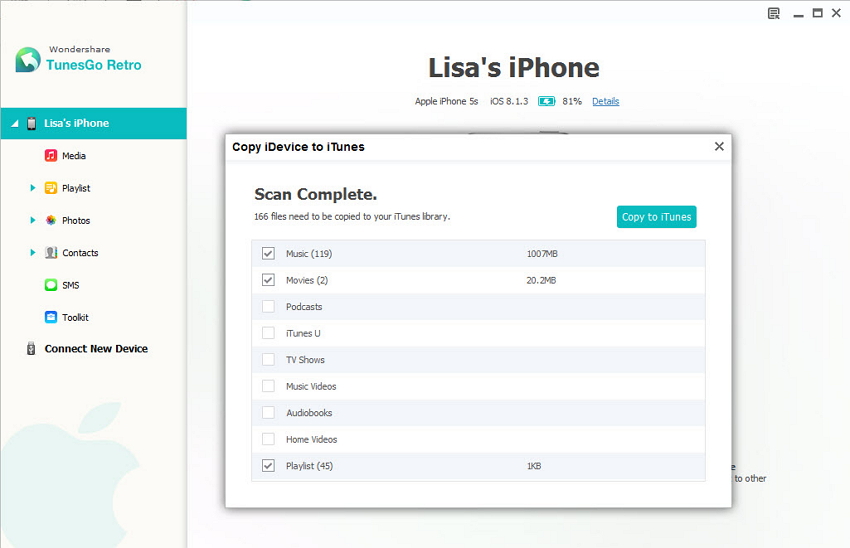Click the Media music note icon
This screenshot has width=850, height=548.
click(51, 156)
